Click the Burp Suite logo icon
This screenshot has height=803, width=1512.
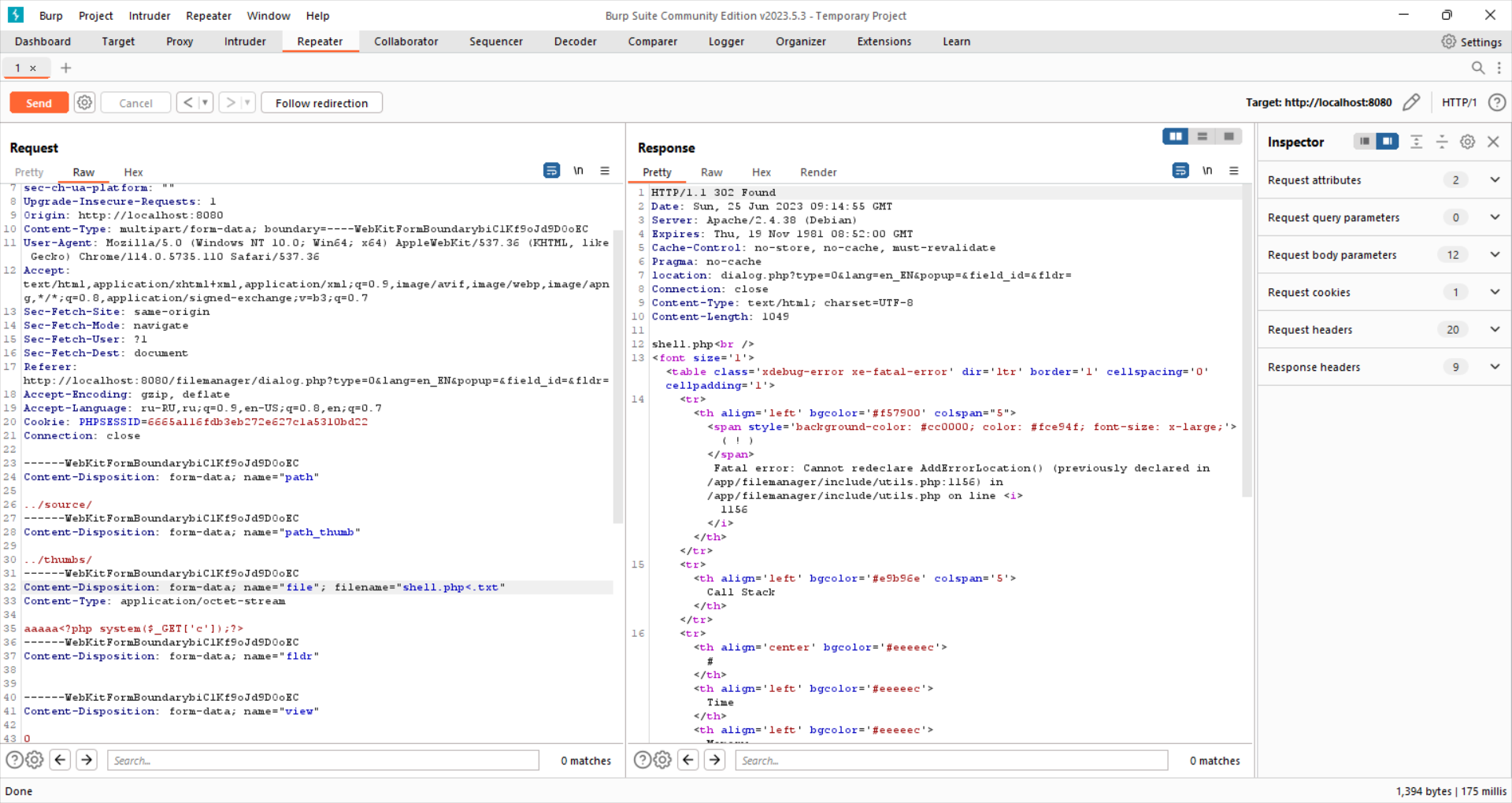16,15
